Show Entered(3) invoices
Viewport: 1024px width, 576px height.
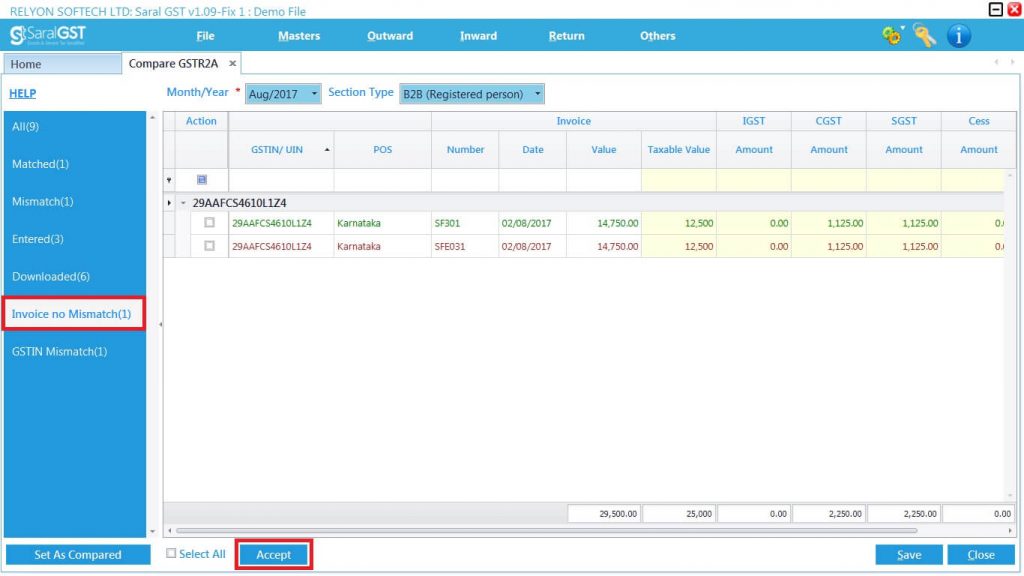click(x=38, y=239)
